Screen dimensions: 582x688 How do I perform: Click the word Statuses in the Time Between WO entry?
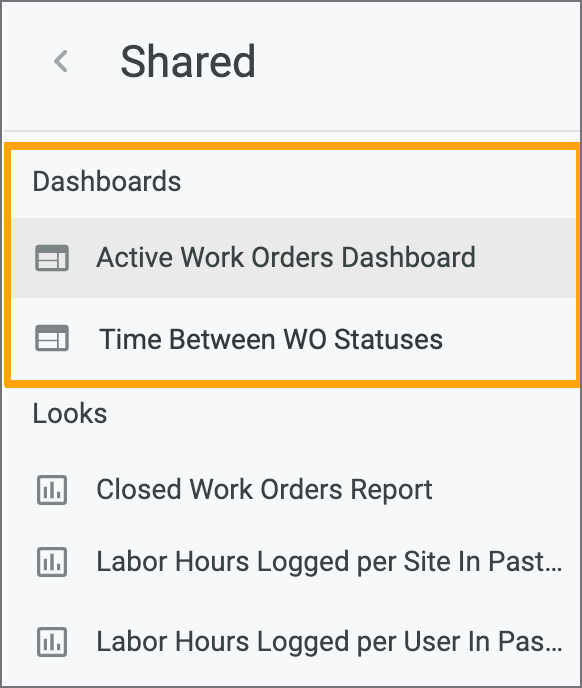point(388,340)
